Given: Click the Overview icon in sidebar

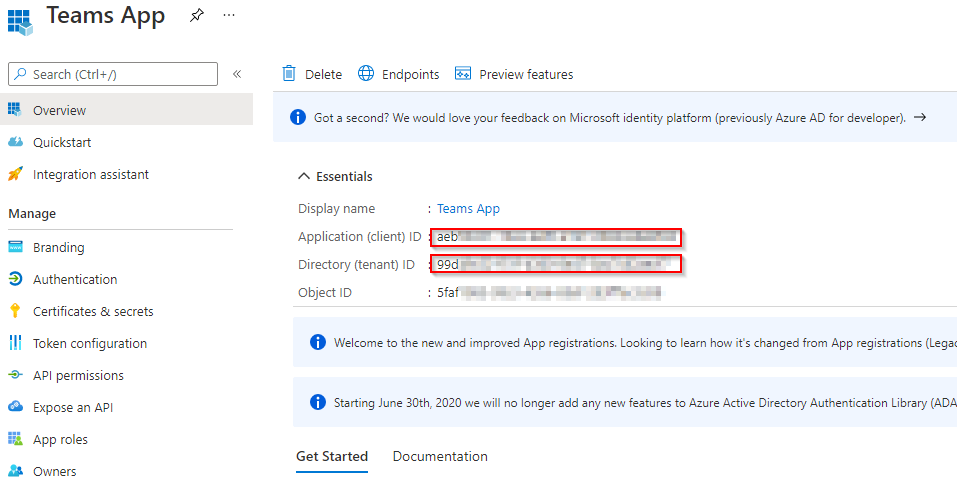Looking at the screenshot, I should (x=15, y=110).
